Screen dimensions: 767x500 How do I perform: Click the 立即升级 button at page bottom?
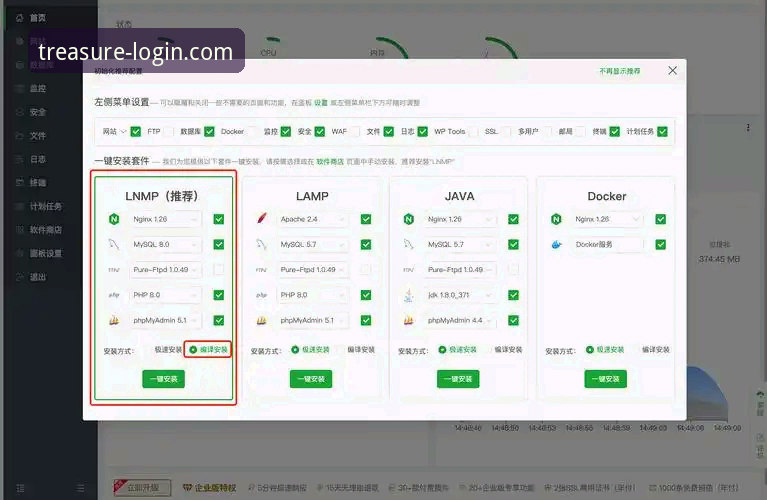point(142,488)
